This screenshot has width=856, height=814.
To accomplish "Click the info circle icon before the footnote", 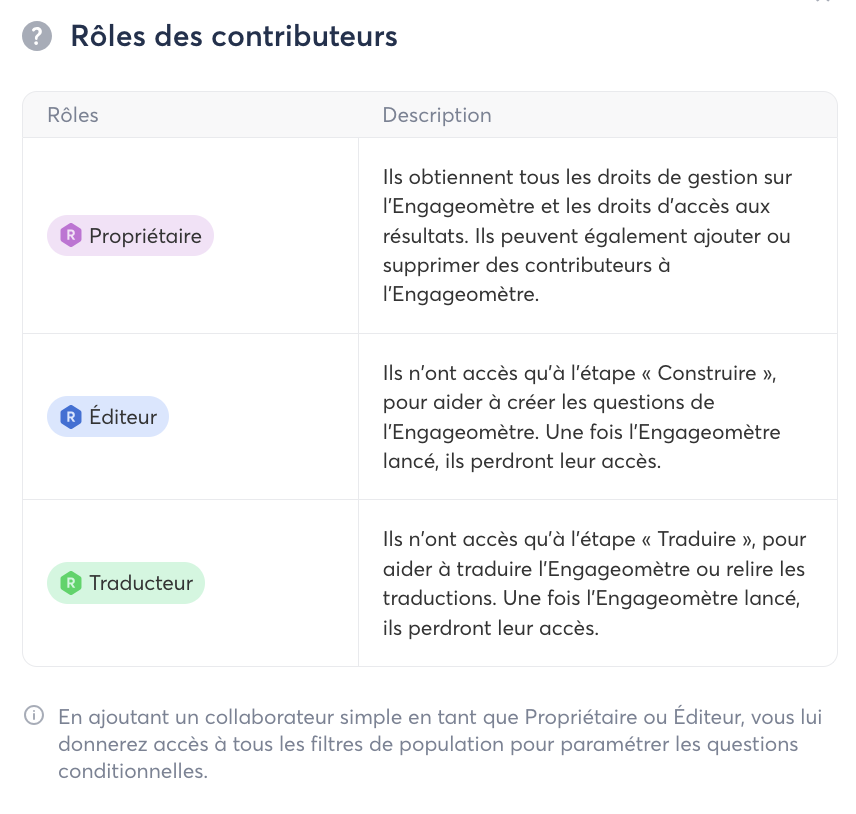I will pyautogui.click(x=35, y=716).
